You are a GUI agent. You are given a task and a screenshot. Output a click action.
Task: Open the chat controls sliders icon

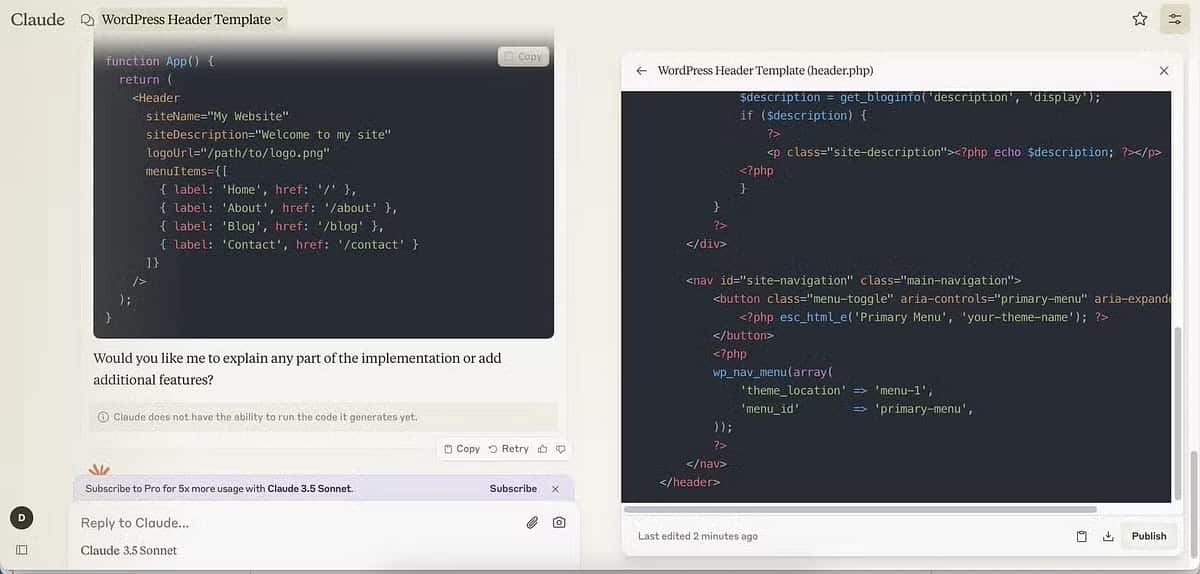tap(1175, 19)
